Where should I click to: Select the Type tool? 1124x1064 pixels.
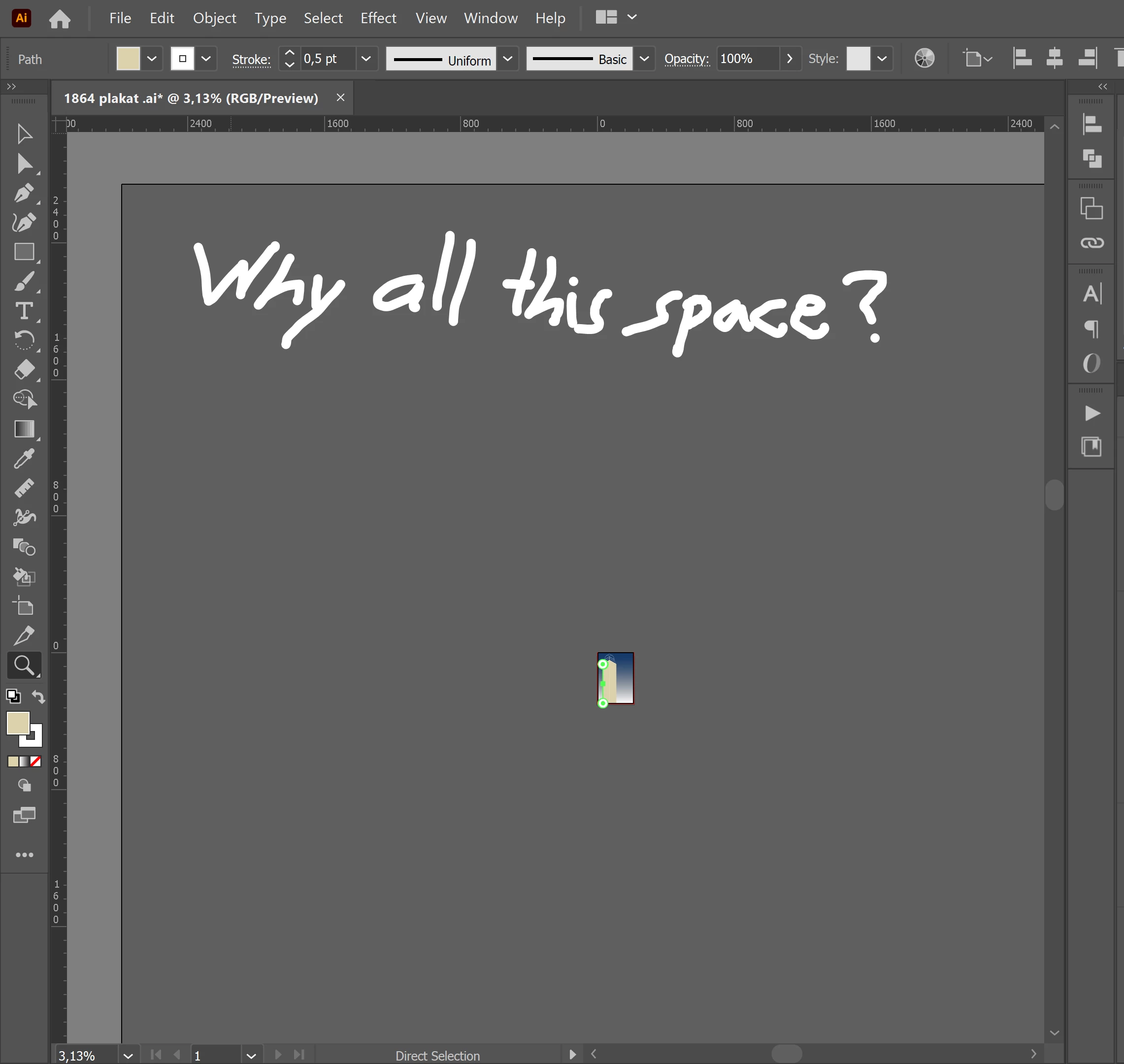[x=24, y=310]
